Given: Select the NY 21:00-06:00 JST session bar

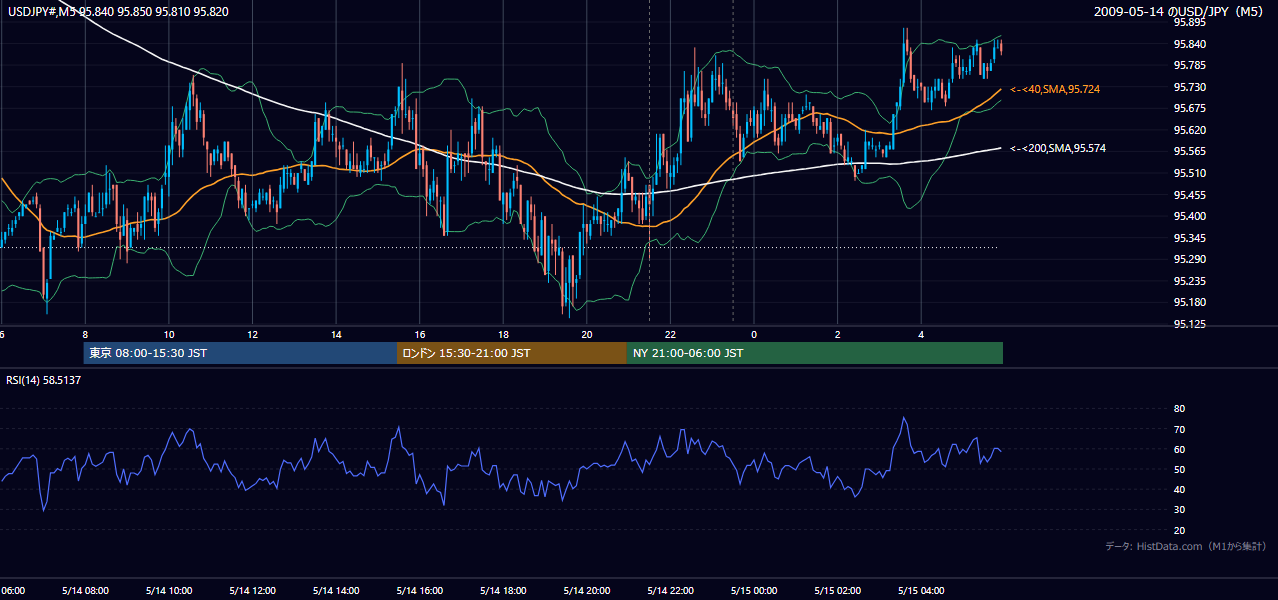Looking at the screenshot, I should coord(815,353).
